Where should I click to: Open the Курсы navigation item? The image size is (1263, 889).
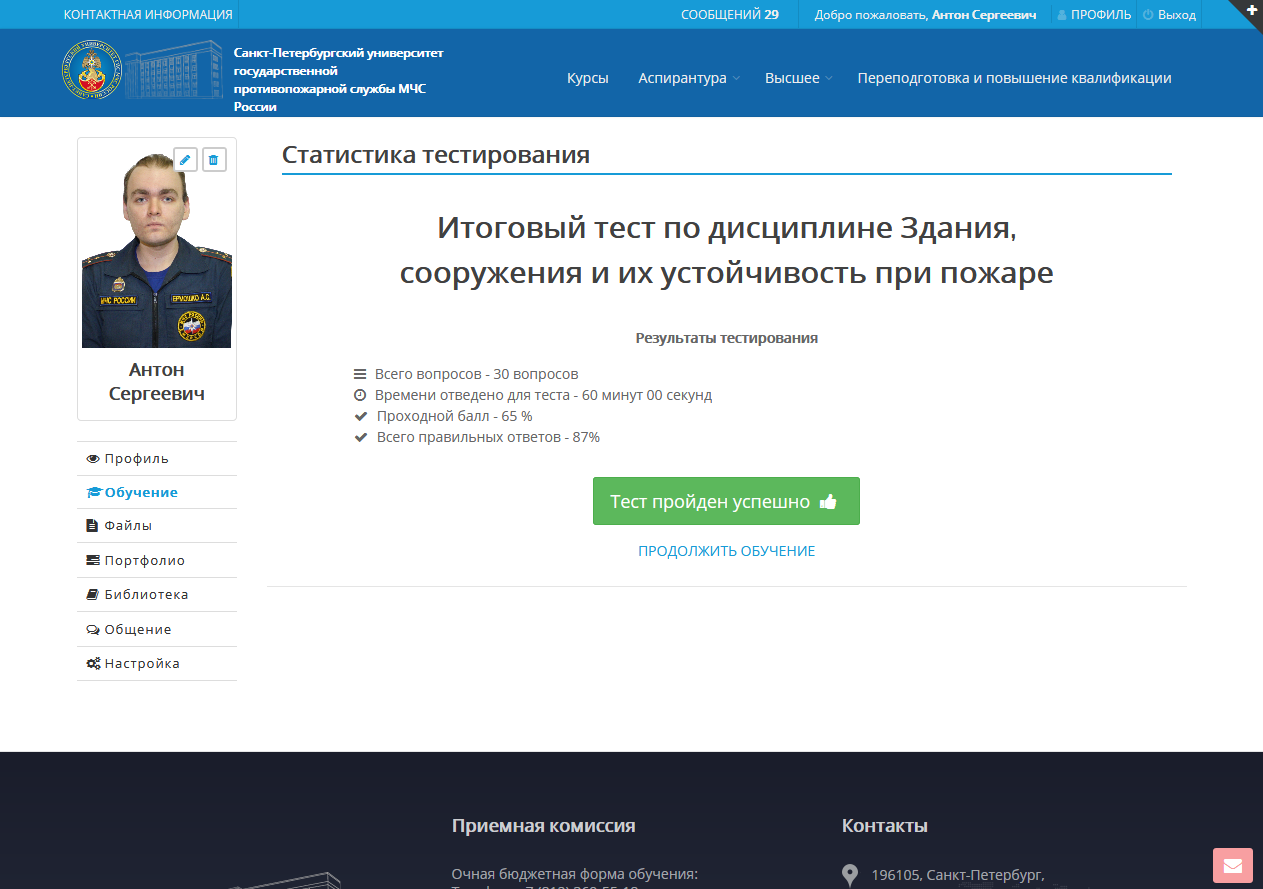pos(587,78)
